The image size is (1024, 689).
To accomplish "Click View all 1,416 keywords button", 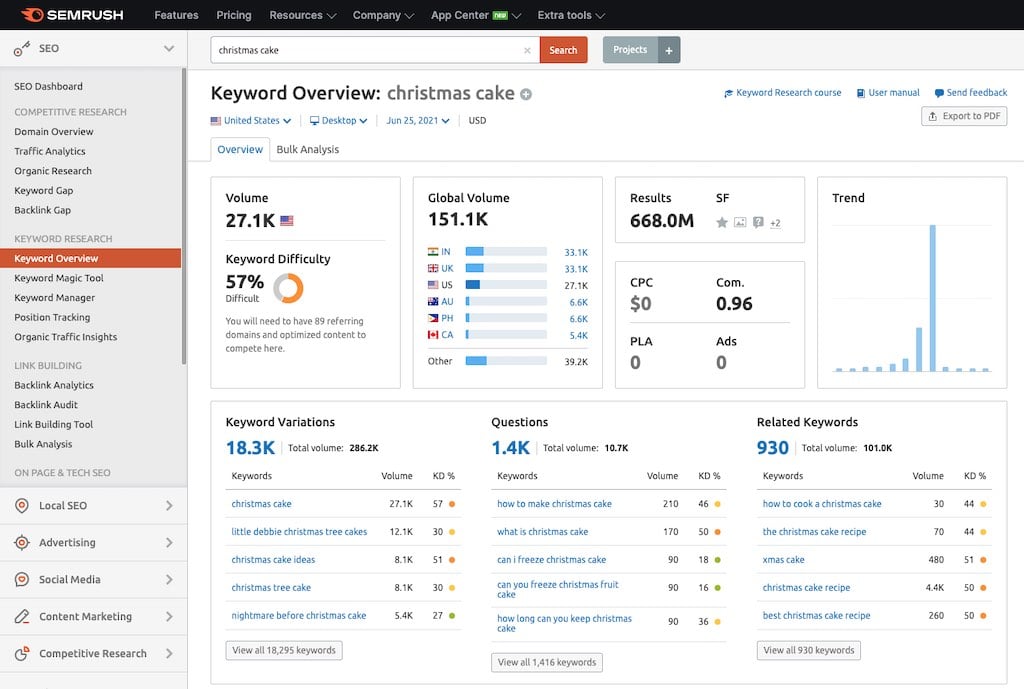I will pos(547,662).
